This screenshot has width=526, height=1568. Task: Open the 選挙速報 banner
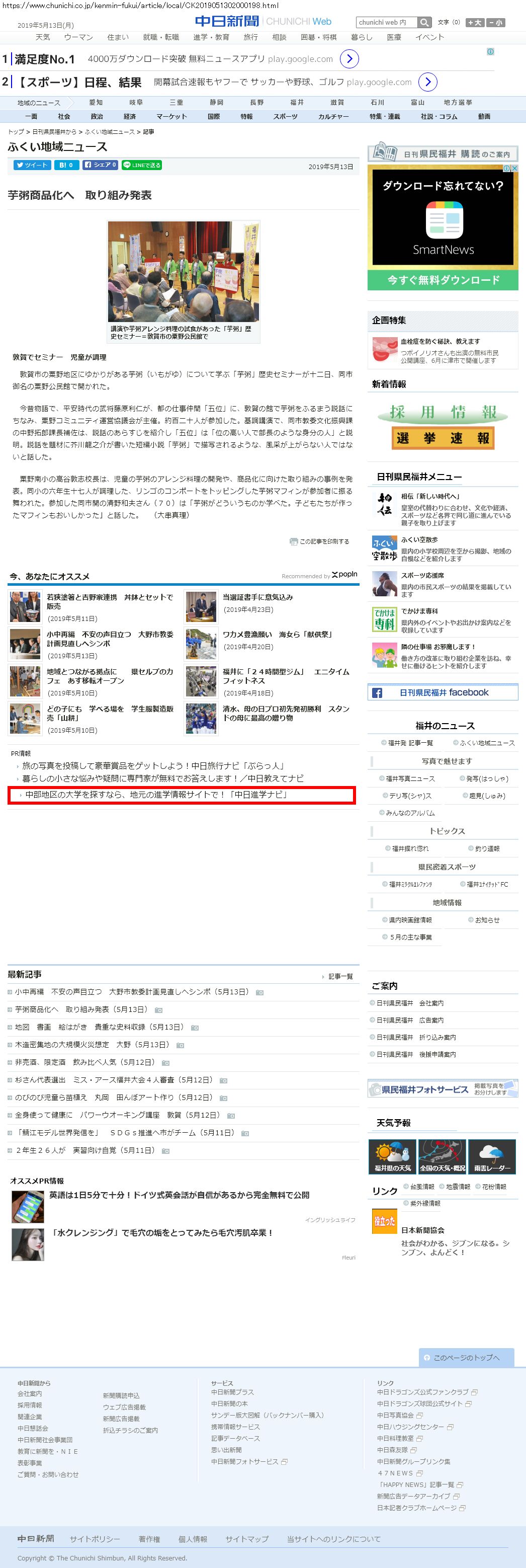coord(443,438)
